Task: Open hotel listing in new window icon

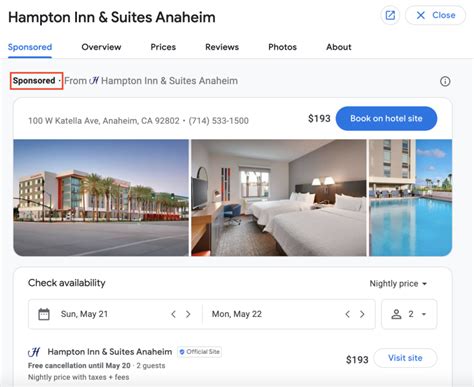Action: [x=390, y=15]
